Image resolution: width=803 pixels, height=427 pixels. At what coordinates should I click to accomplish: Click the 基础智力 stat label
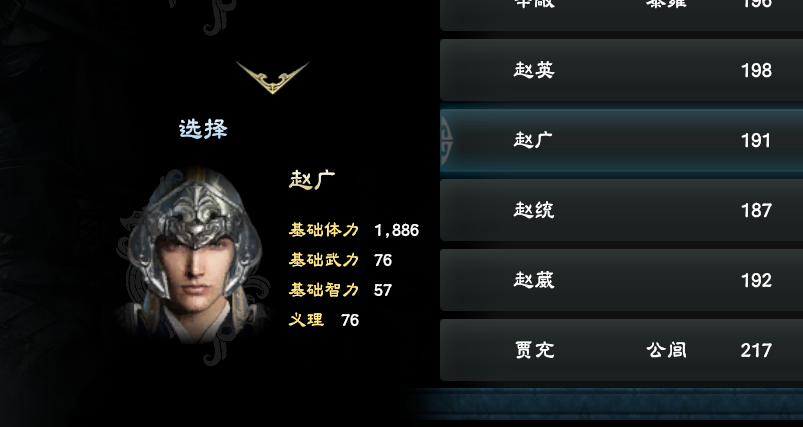(x=324, y=290)
